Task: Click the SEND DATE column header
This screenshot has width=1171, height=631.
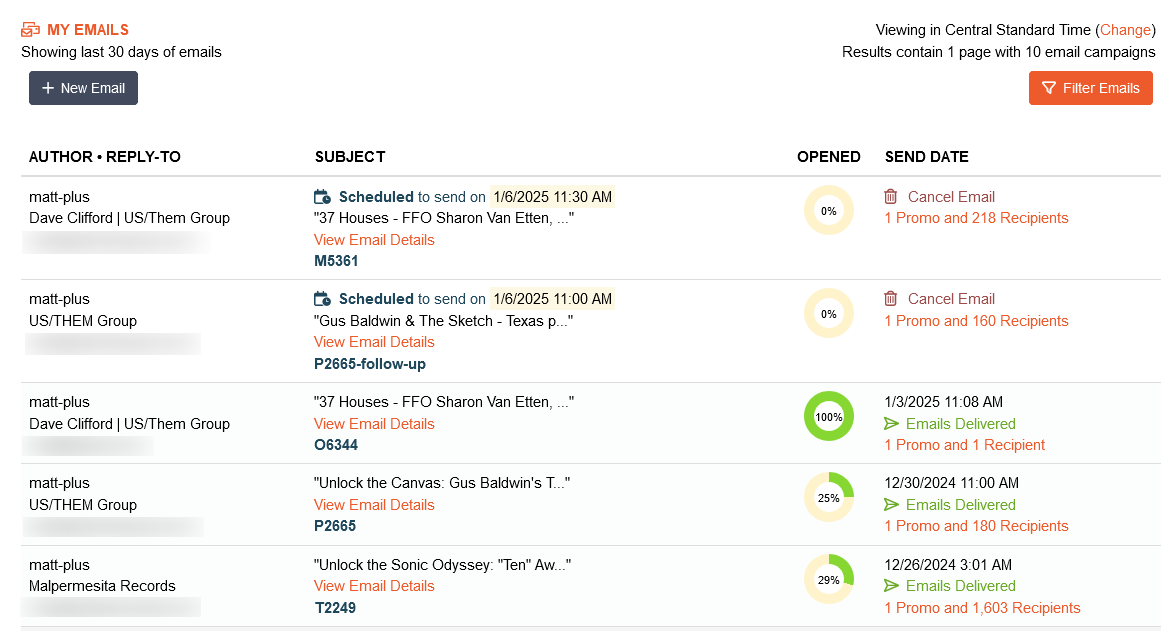Action: [926, 157]
